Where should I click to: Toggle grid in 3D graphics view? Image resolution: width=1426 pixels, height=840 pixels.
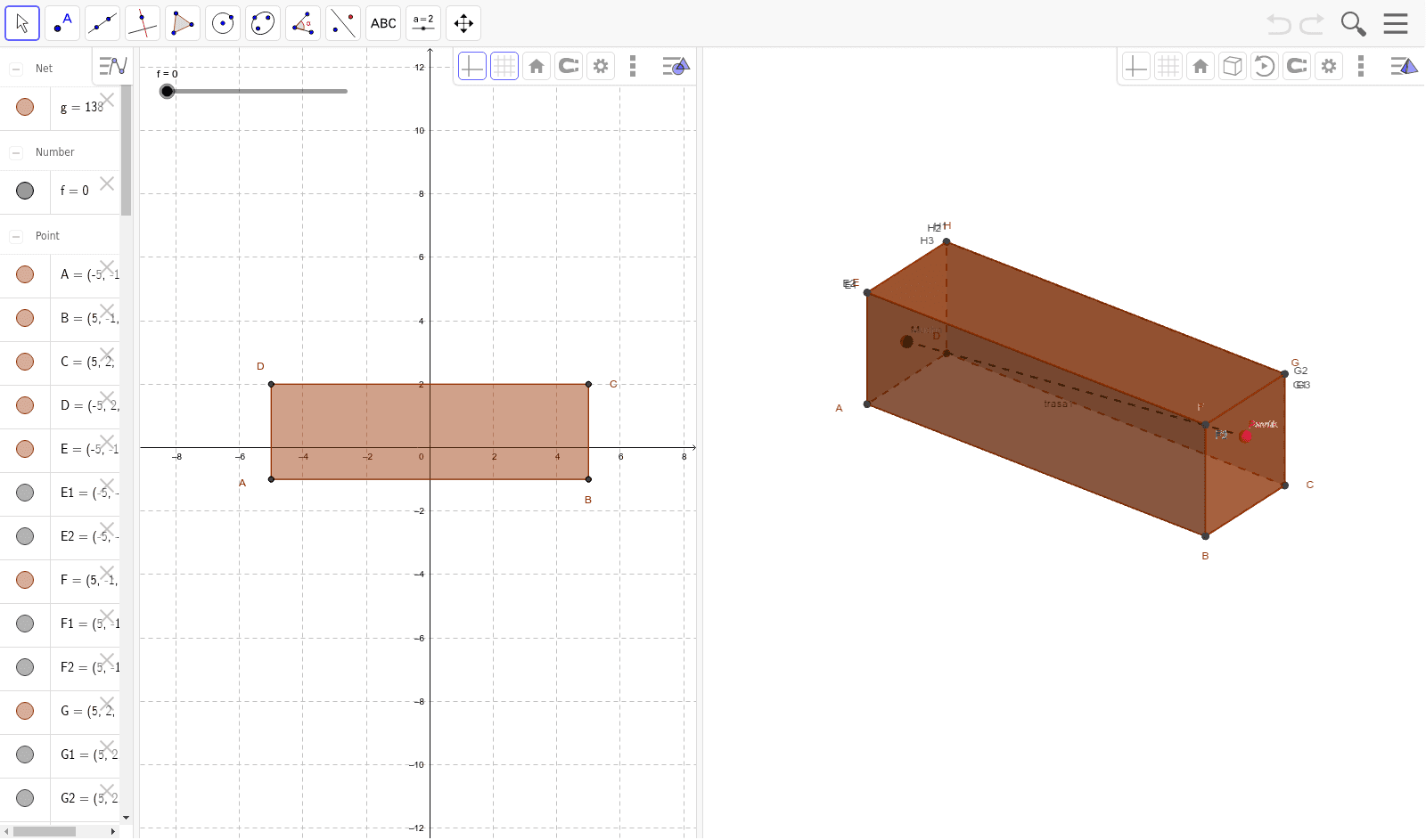pos(1168,66)
